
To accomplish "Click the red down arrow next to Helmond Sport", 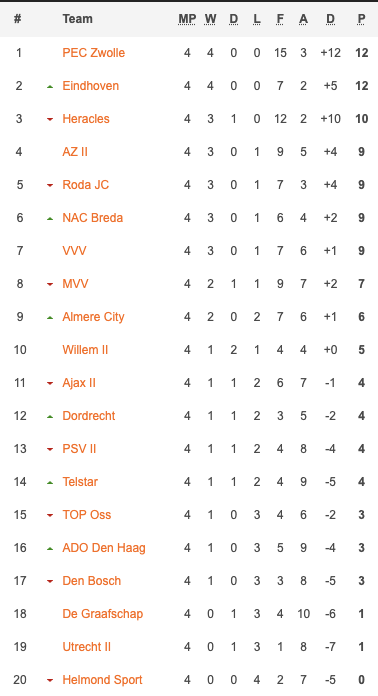I will click(50, 680).
